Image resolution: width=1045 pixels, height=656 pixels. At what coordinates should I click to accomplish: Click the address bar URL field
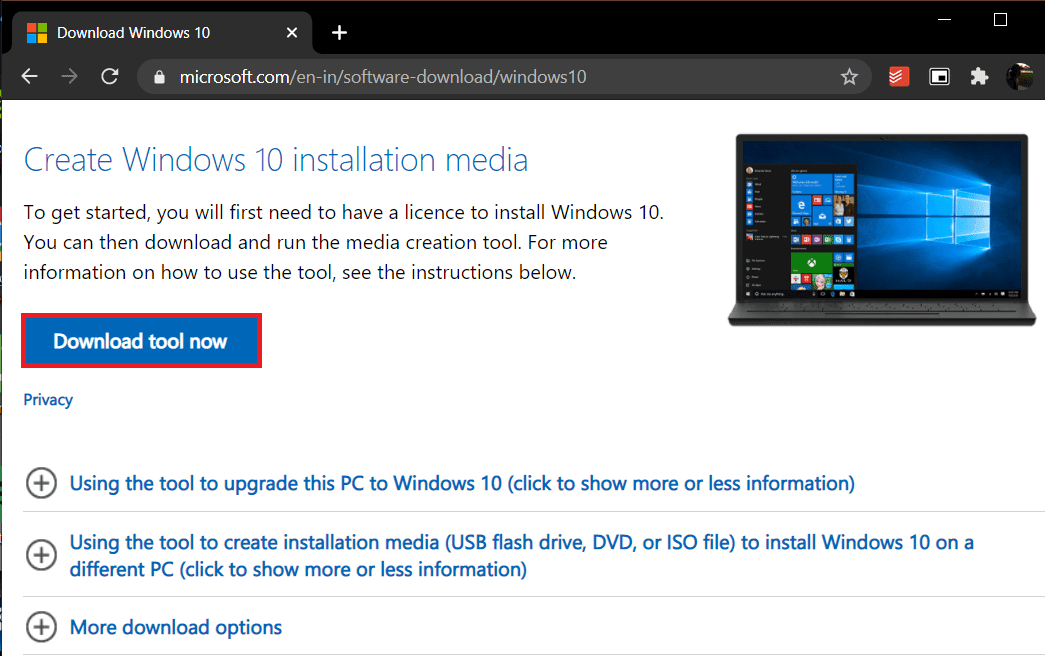(504, 77)
